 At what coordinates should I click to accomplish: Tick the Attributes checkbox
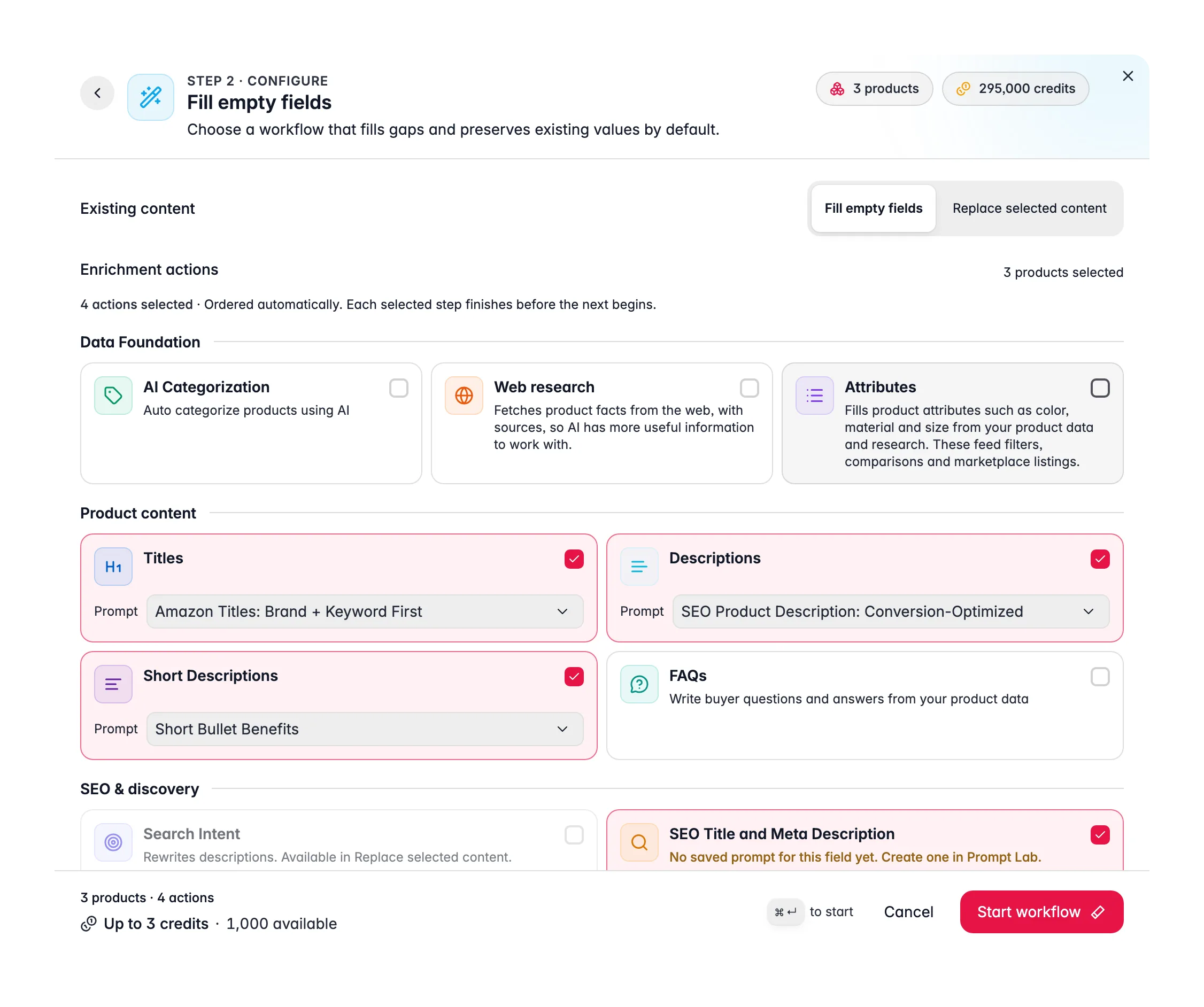1100,388
